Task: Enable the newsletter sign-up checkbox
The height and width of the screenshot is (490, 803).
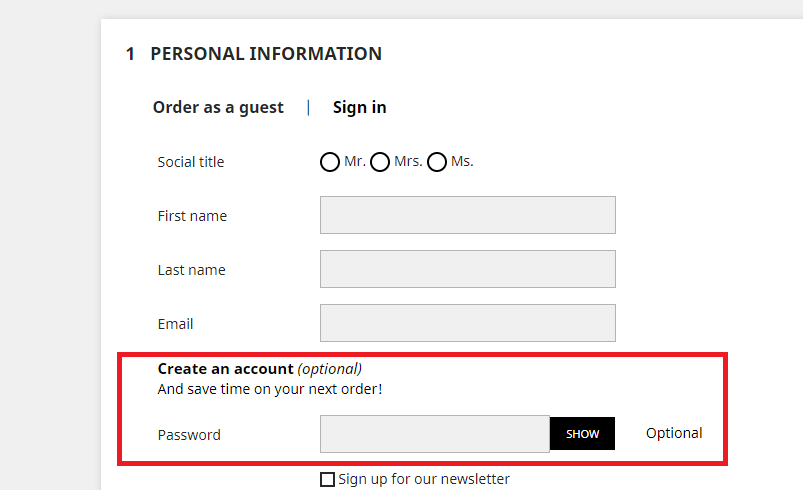Action: pos(327,480)
